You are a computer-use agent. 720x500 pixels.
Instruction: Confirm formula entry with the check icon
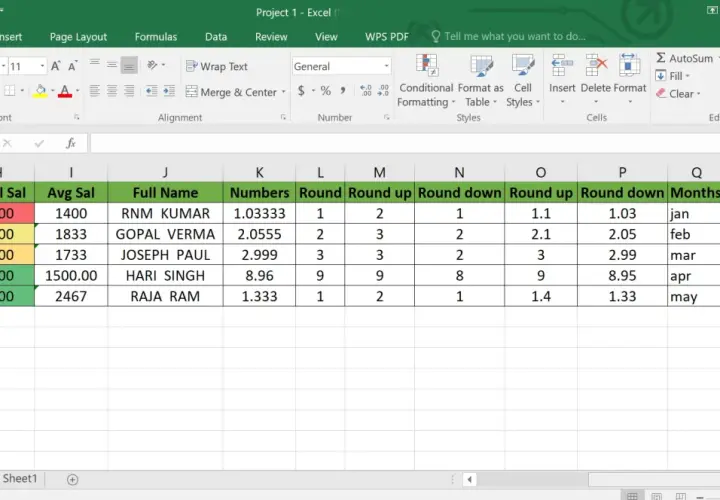point(39,143)
